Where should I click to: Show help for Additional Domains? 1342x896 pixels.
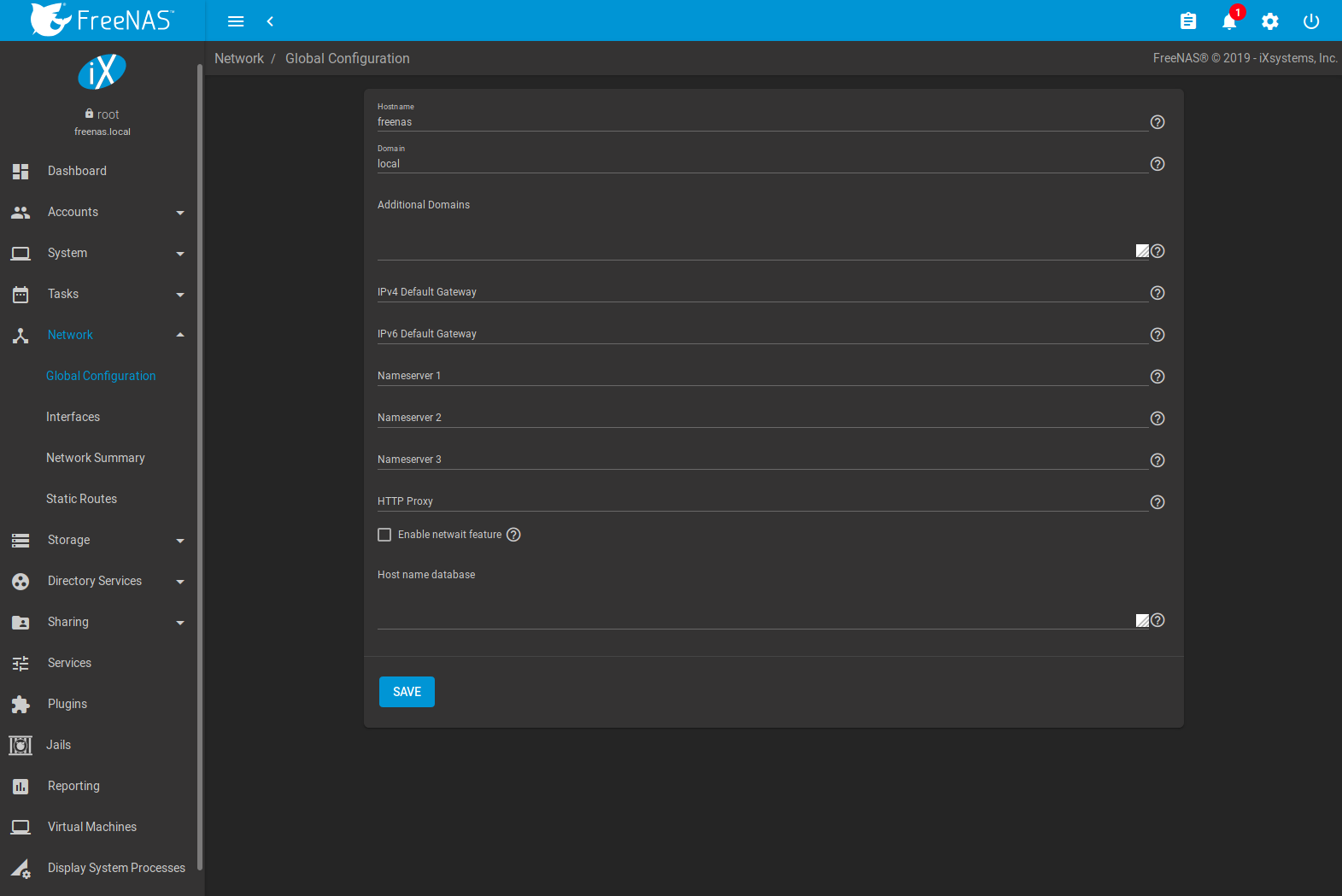point(1157,251)
